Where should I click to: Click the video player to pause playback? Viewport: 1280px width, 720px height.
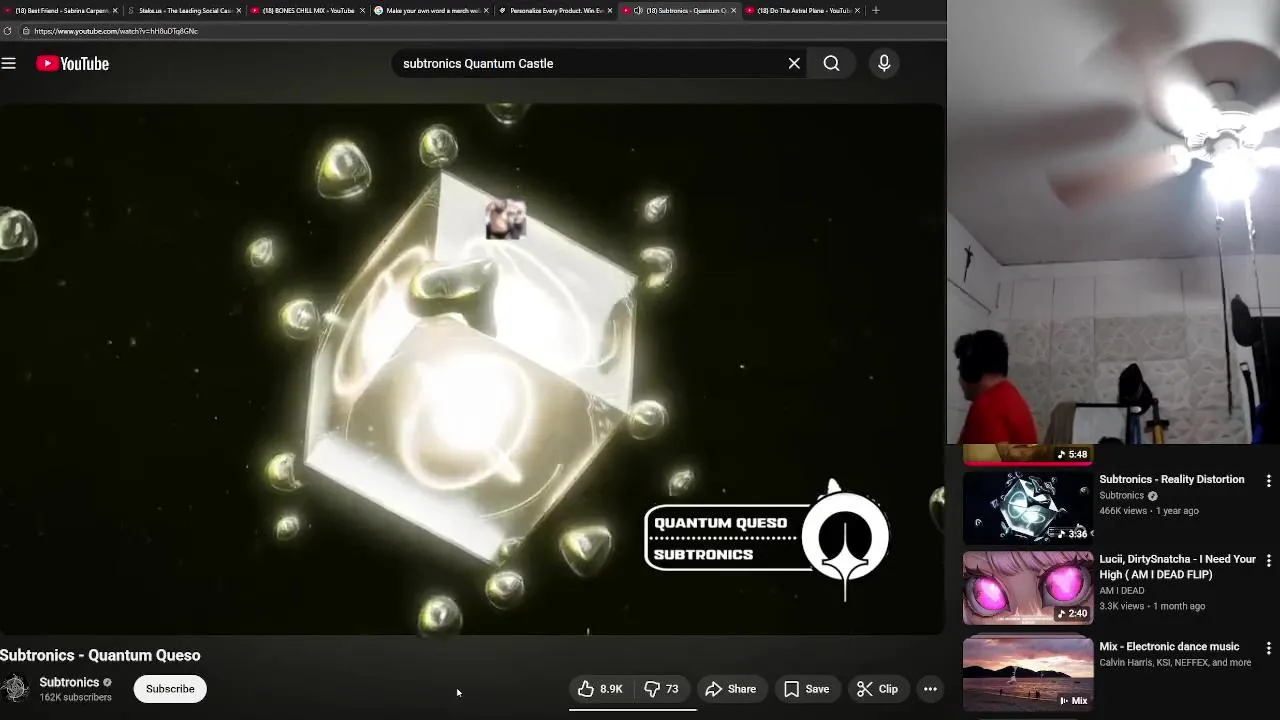472,370
